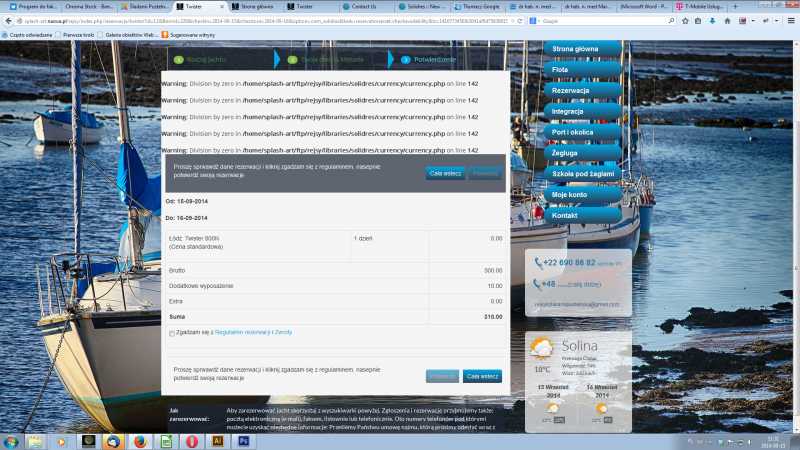Go to Flota in the side menu
800x450 pixels.
[x=562, y=70]
